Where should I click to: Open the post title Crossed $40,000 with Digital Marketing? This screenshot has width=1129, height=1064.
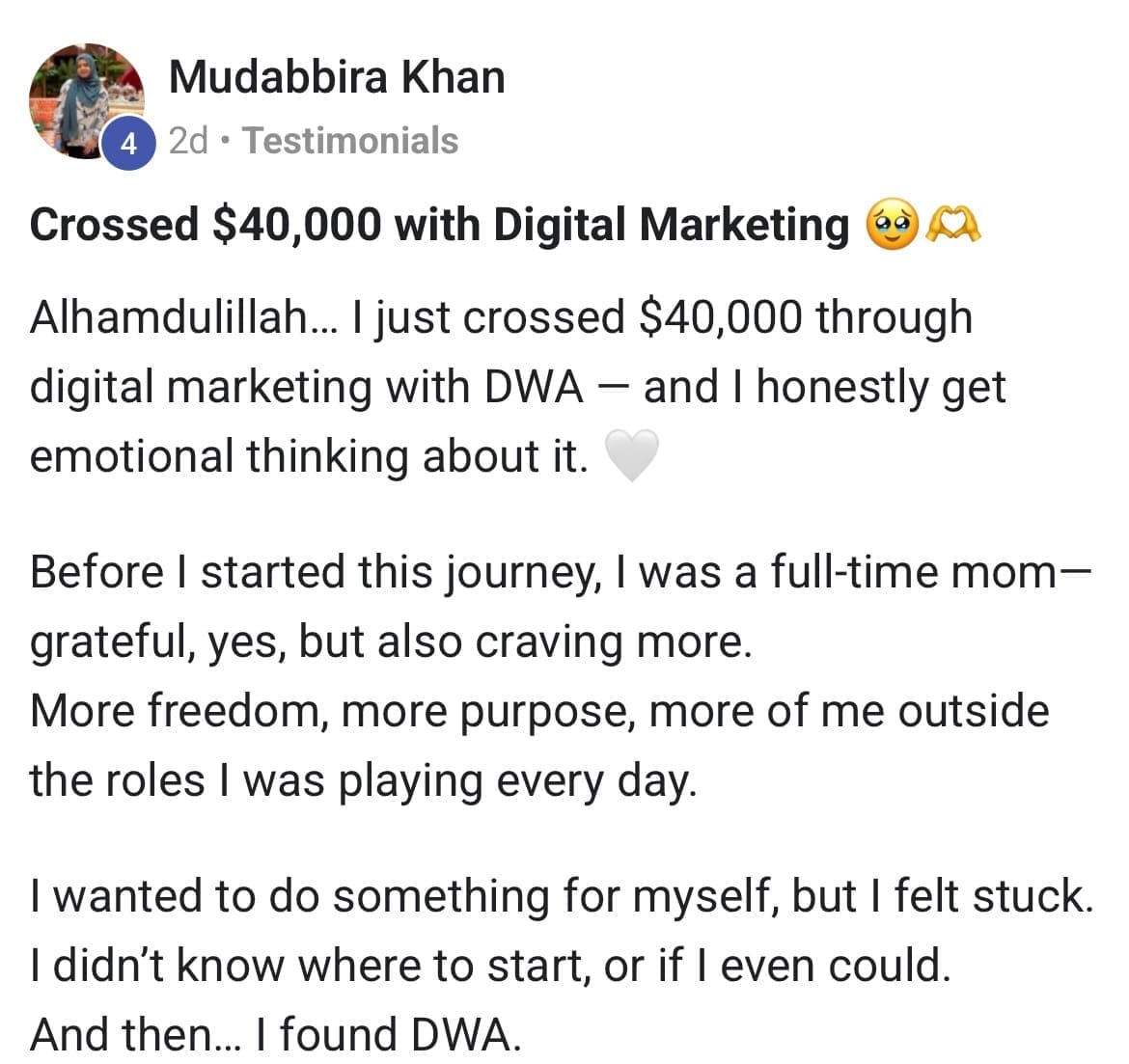pyautogui.click(x=439, y=225)
